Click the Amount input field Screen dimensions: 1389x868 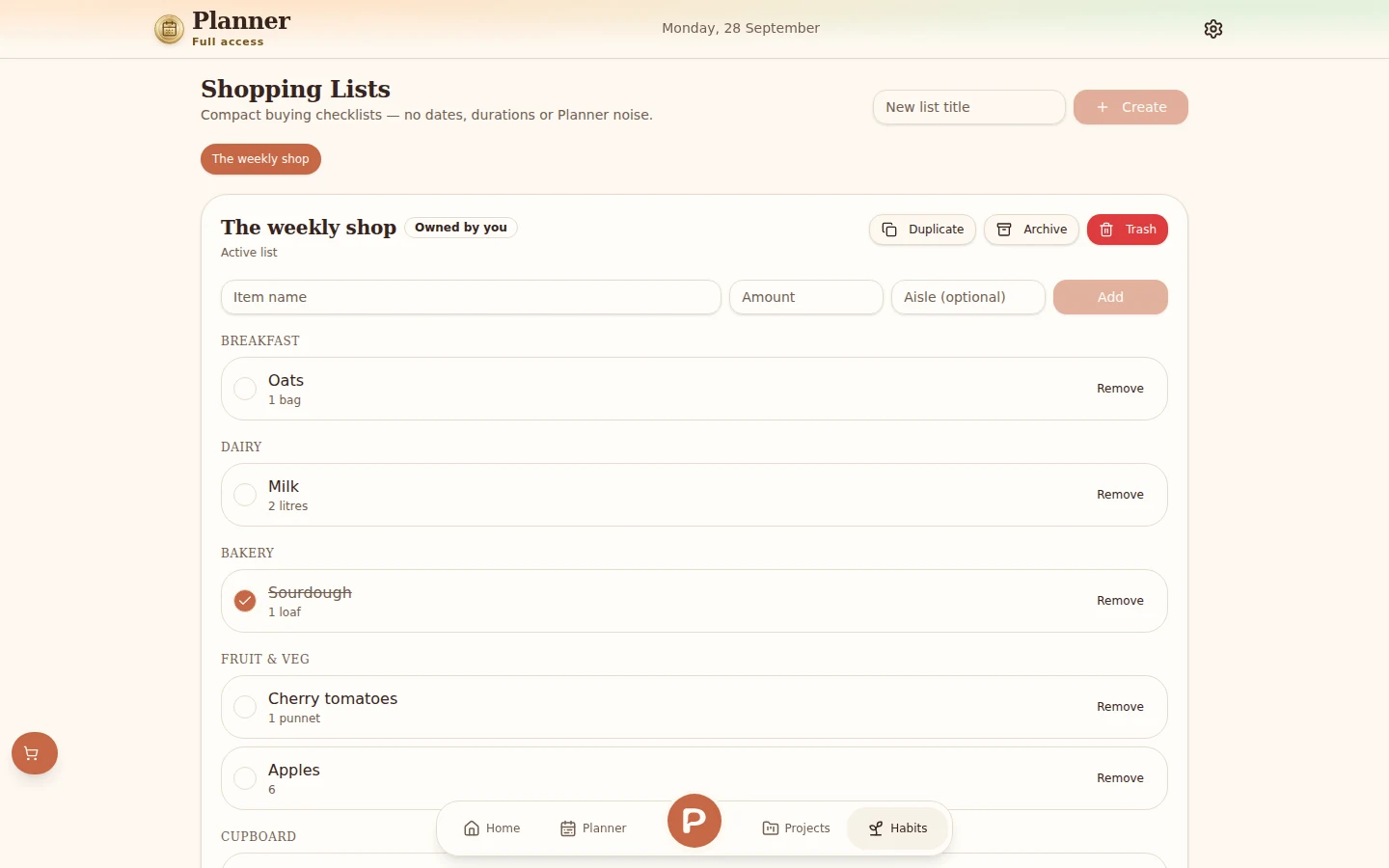(x=805, y=297)
